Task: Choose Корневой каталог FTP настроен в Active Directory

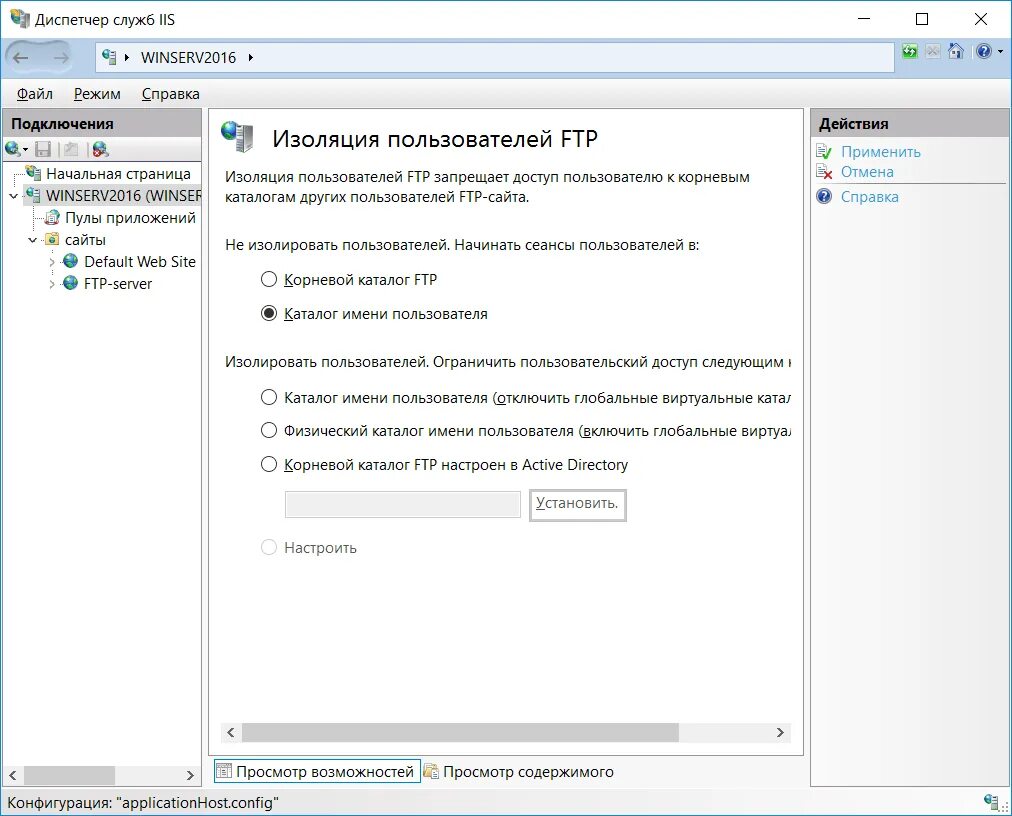Action: [x=268, y=464]
